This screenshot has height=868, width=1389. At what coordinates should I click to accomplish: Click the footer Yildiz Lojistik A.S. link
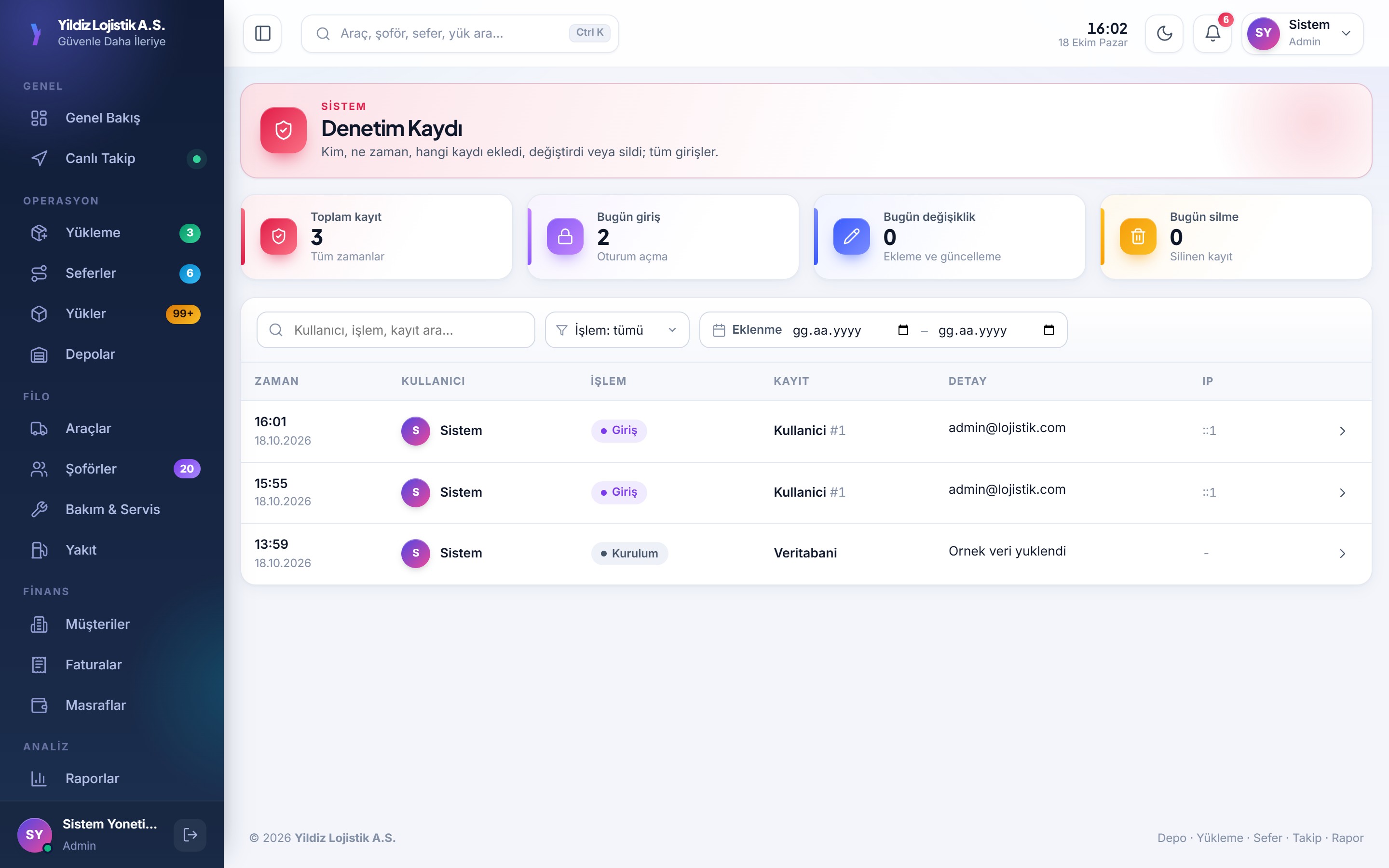coord(345,838)
